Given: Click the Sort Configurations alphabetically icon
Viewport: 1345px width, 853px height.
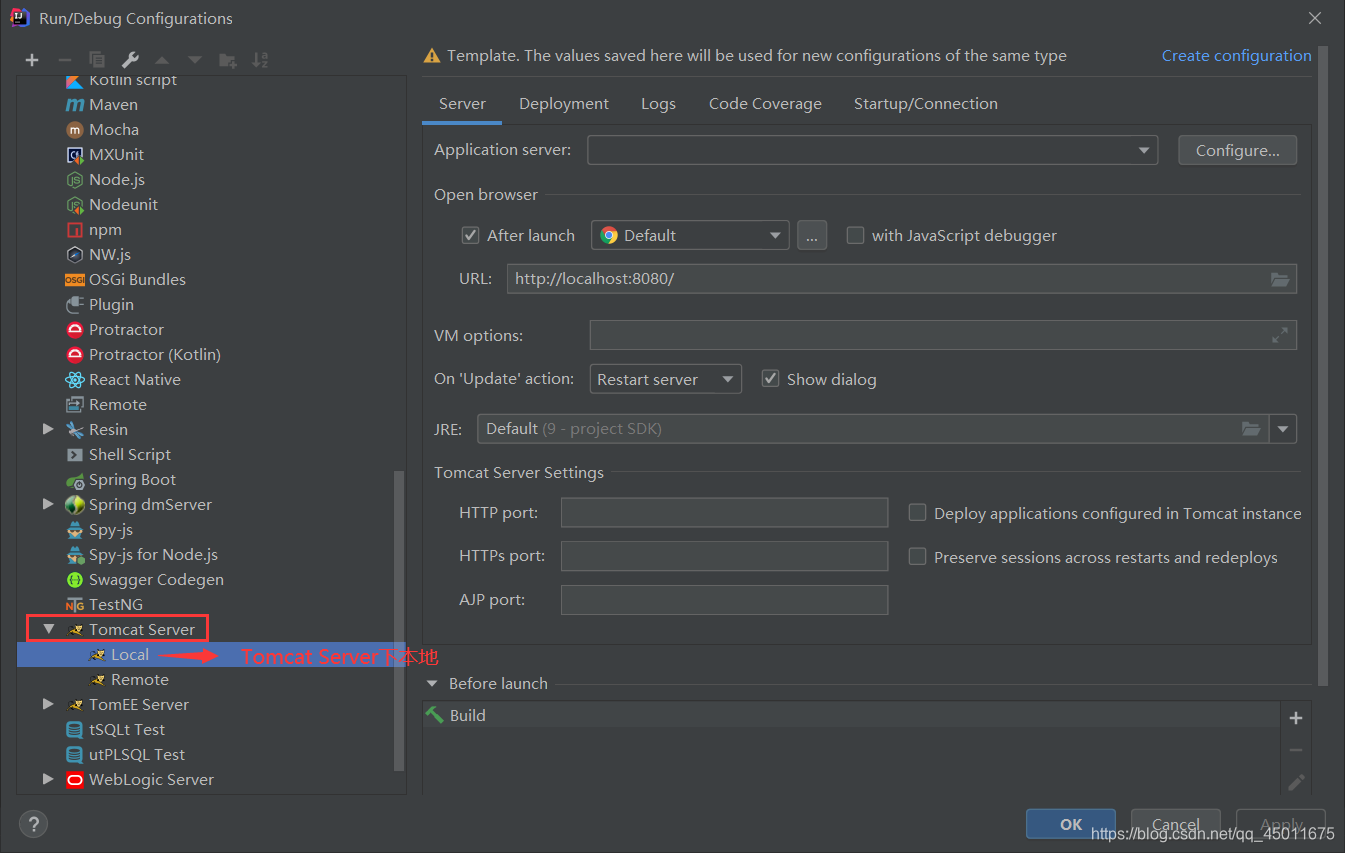Looking at the screenshot, I should 260,60.
